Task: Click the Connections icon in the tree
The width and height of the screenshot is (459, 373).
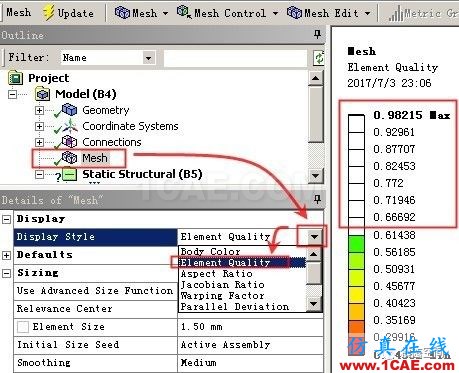Action: point(69,142)
